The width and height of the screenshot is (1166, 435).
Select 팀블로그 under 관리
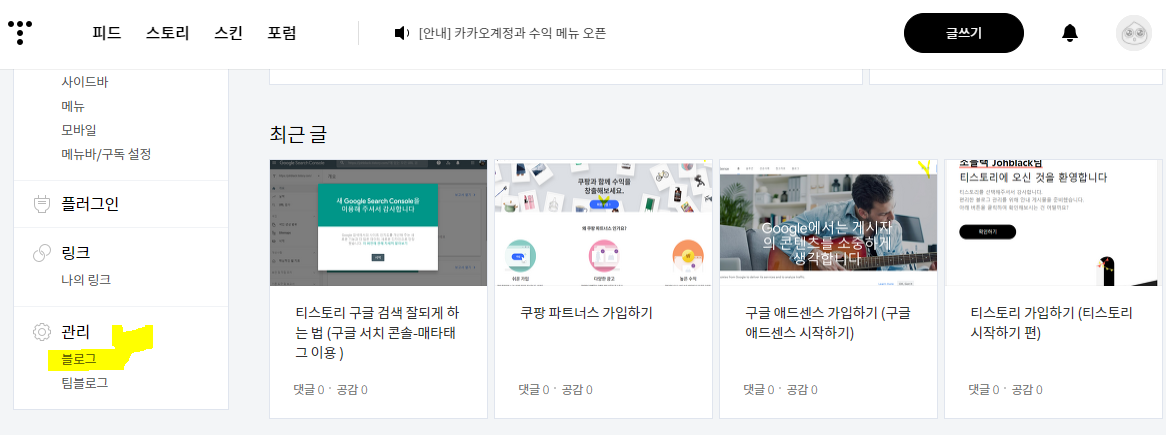85,383
